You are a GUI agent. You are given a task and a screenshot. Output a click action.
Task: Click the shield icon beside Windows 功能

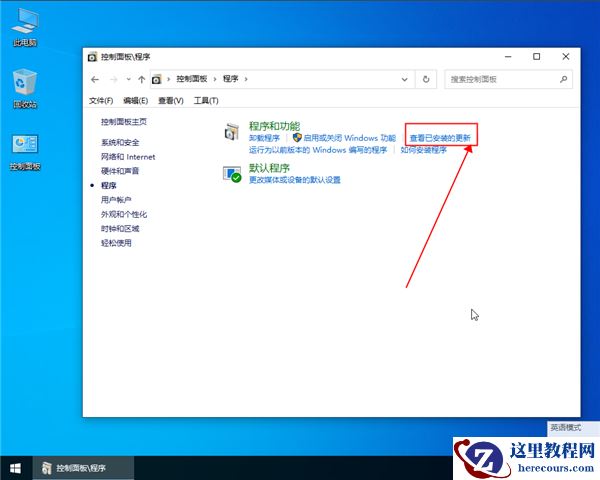(297, 137)
